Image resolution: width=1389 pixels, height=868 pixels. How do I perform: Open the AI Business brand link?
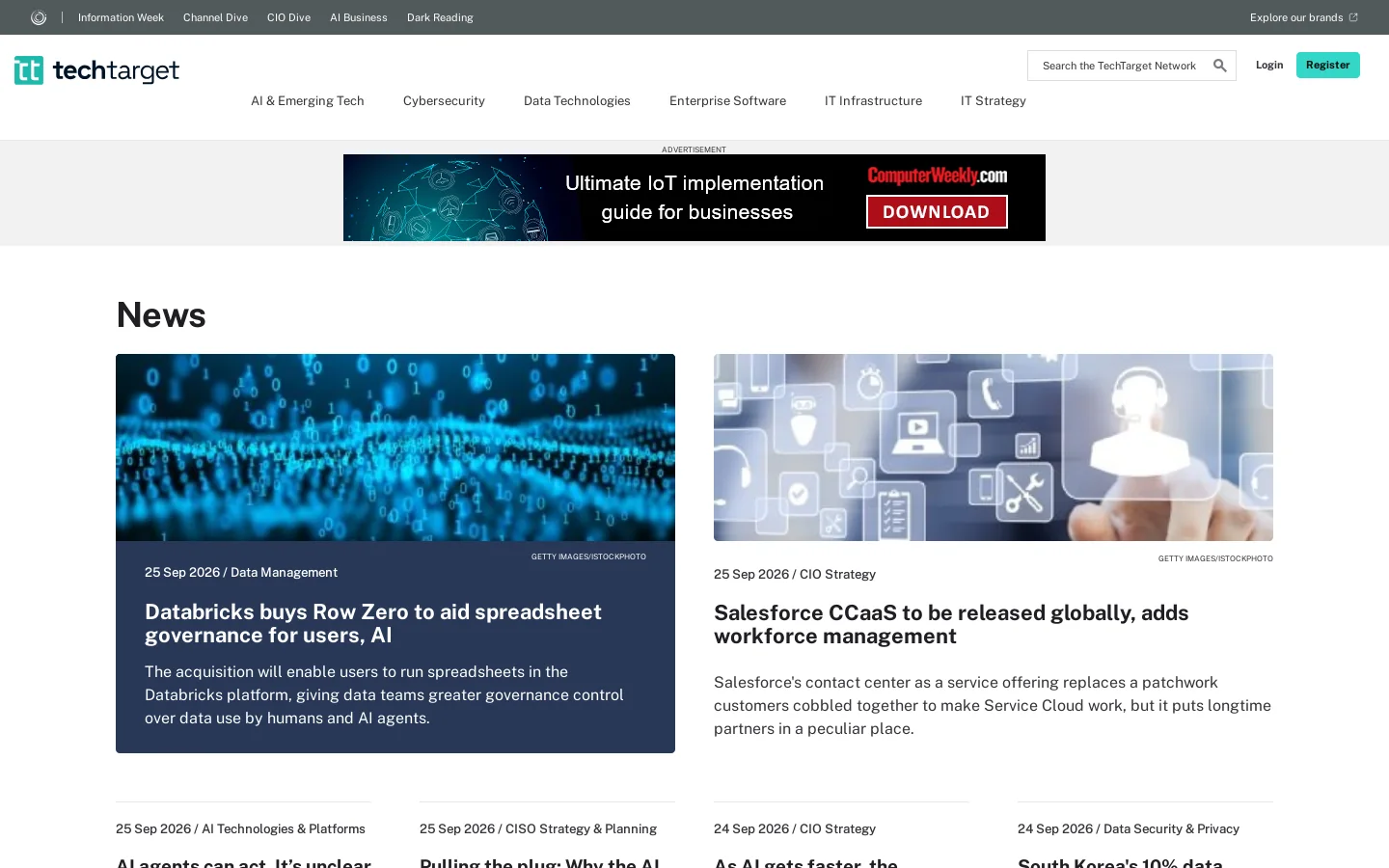[x=359, y=17]
